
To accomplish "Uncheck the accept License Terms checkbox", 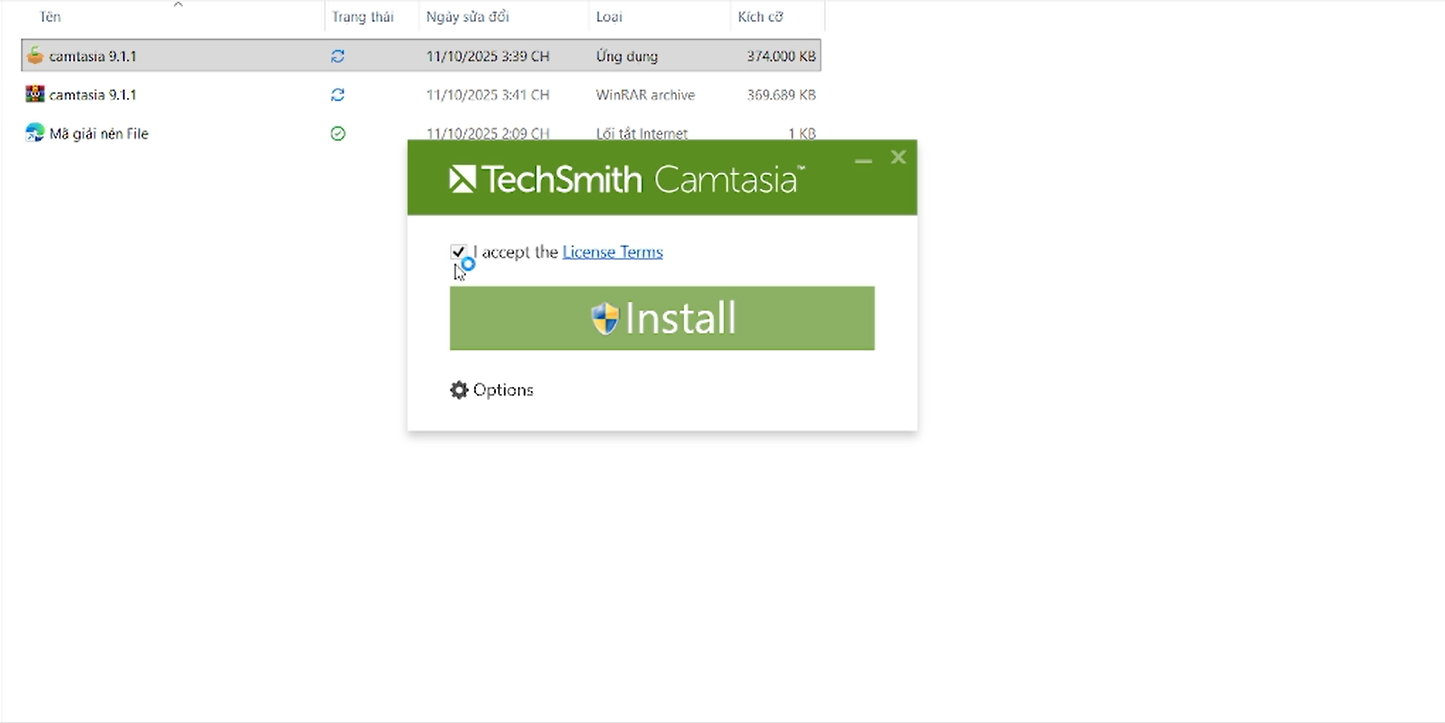I will (458, 252).
